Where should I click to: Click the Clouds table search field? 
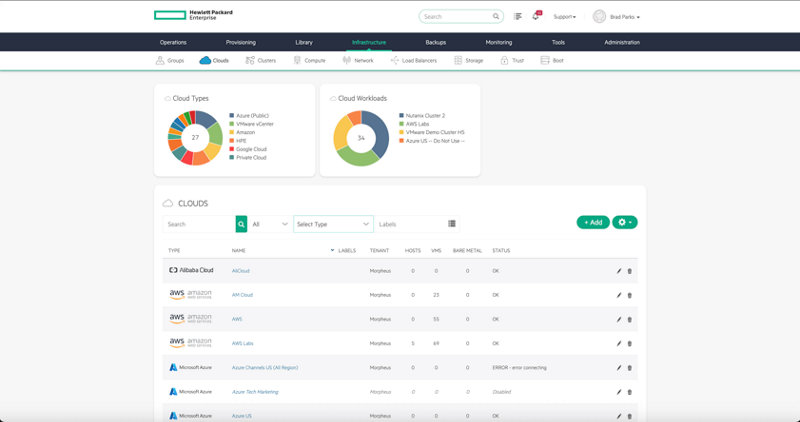(198, 224)
